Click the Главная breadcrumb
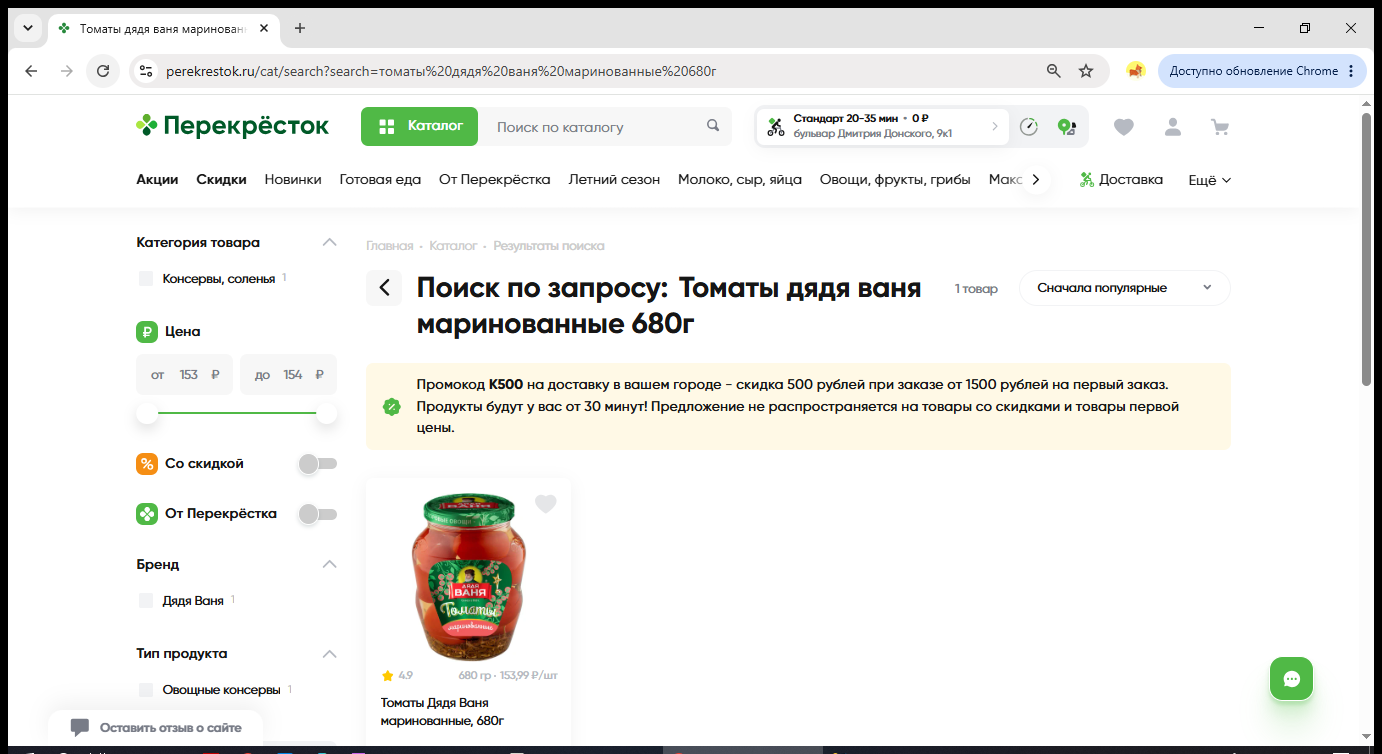Viewport: 1382px width, 754px height. pyautogui.click(x=389, y=246)
